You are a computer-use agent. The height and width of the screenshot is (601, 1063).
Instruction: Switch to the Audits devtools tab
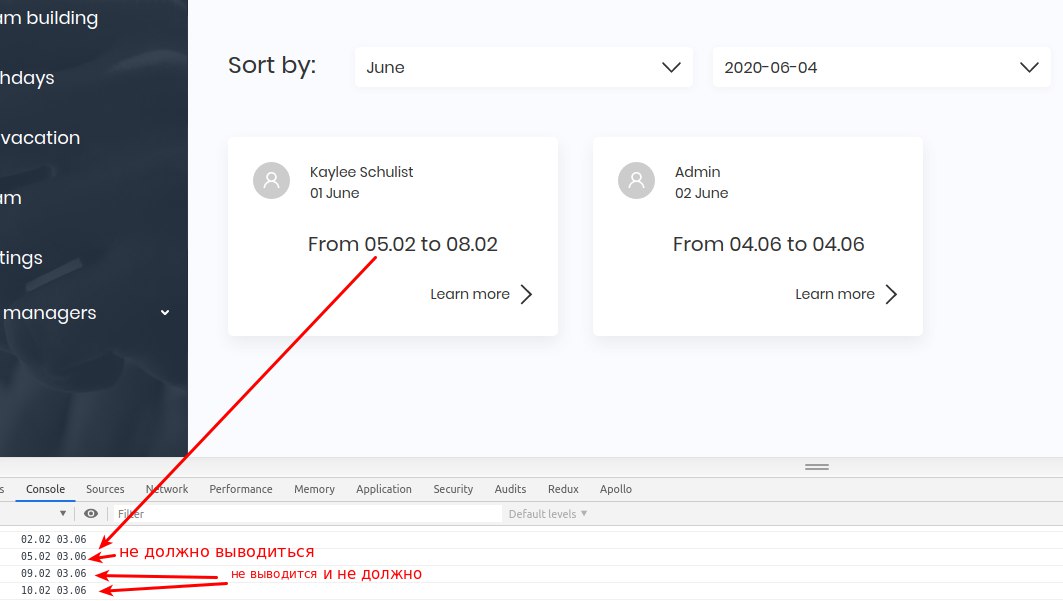point(510,489)
